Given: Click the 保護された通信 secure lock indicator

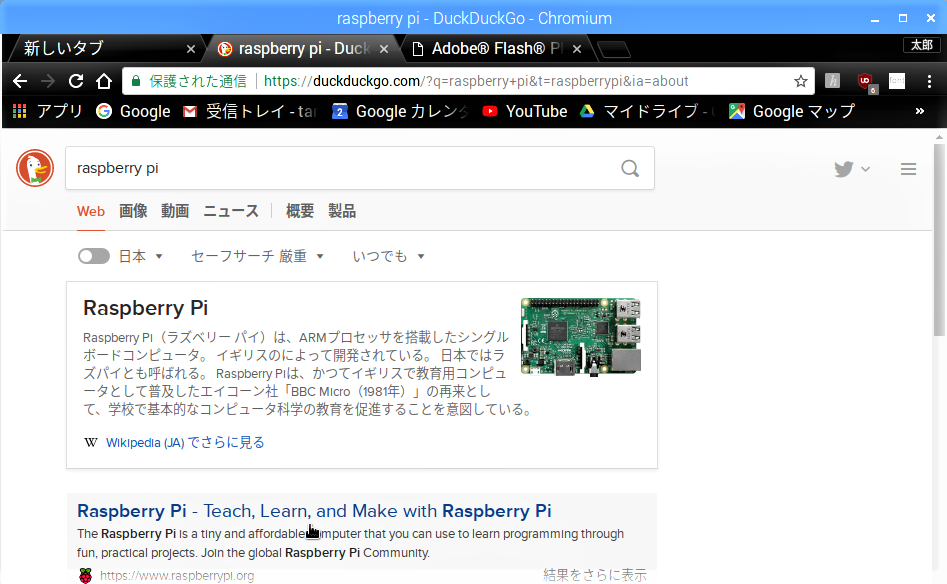Looking at the screenshot, I should tap(188, 81).
